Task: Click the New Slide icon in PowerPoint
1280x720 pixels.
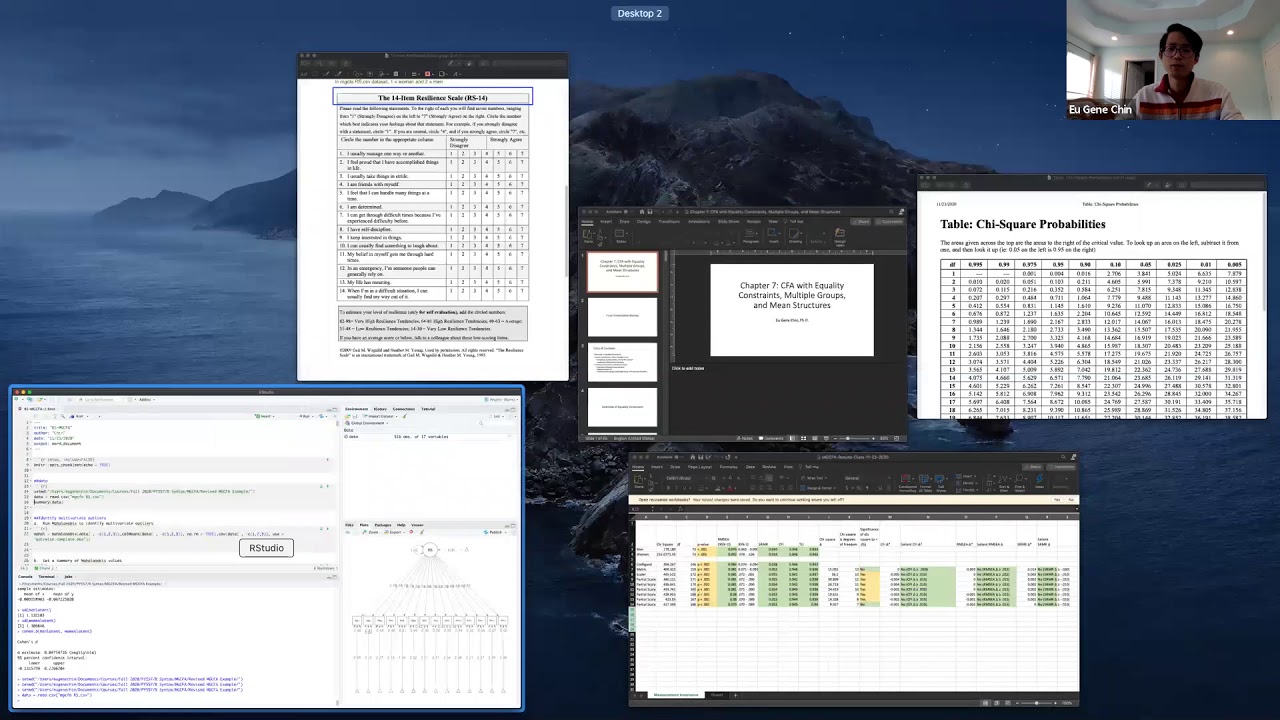Action: tap(620, 234)
